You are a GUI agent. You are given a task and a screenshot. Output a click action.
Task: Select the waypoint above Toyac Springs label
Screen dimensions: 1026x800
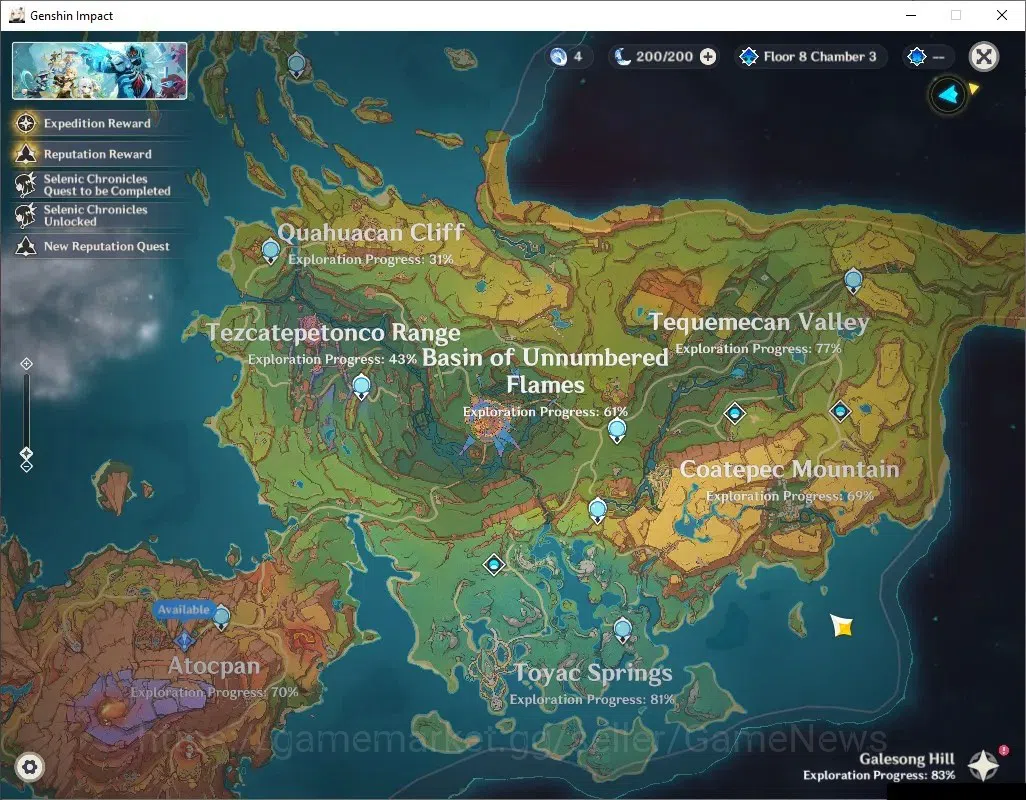tap(622, 631)
